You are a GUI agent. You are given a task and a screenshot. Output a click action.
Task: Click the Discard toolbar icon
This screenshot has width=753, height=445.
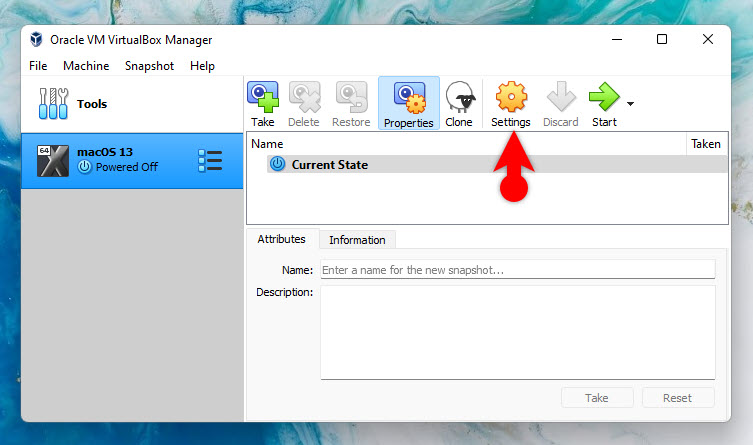click(x=561, y=96)
